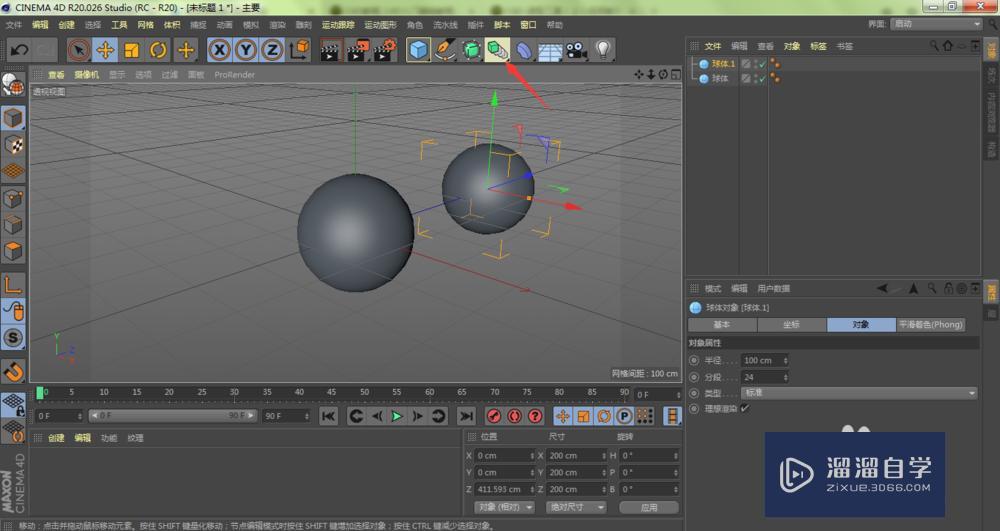1000x531 pixels.
Task: Add a light with bulb icon
Action: (603, 50)
